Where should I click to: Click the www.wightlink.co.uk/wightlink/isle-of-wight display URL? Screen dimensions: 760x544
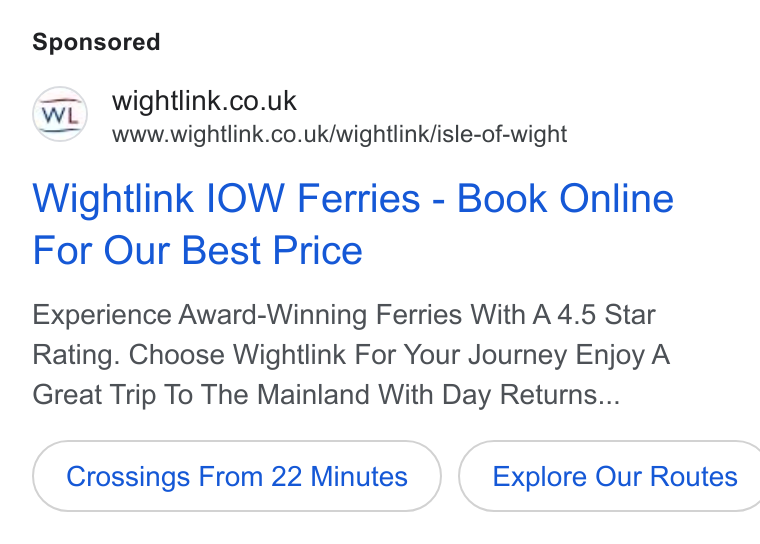(x=339, y=134)
